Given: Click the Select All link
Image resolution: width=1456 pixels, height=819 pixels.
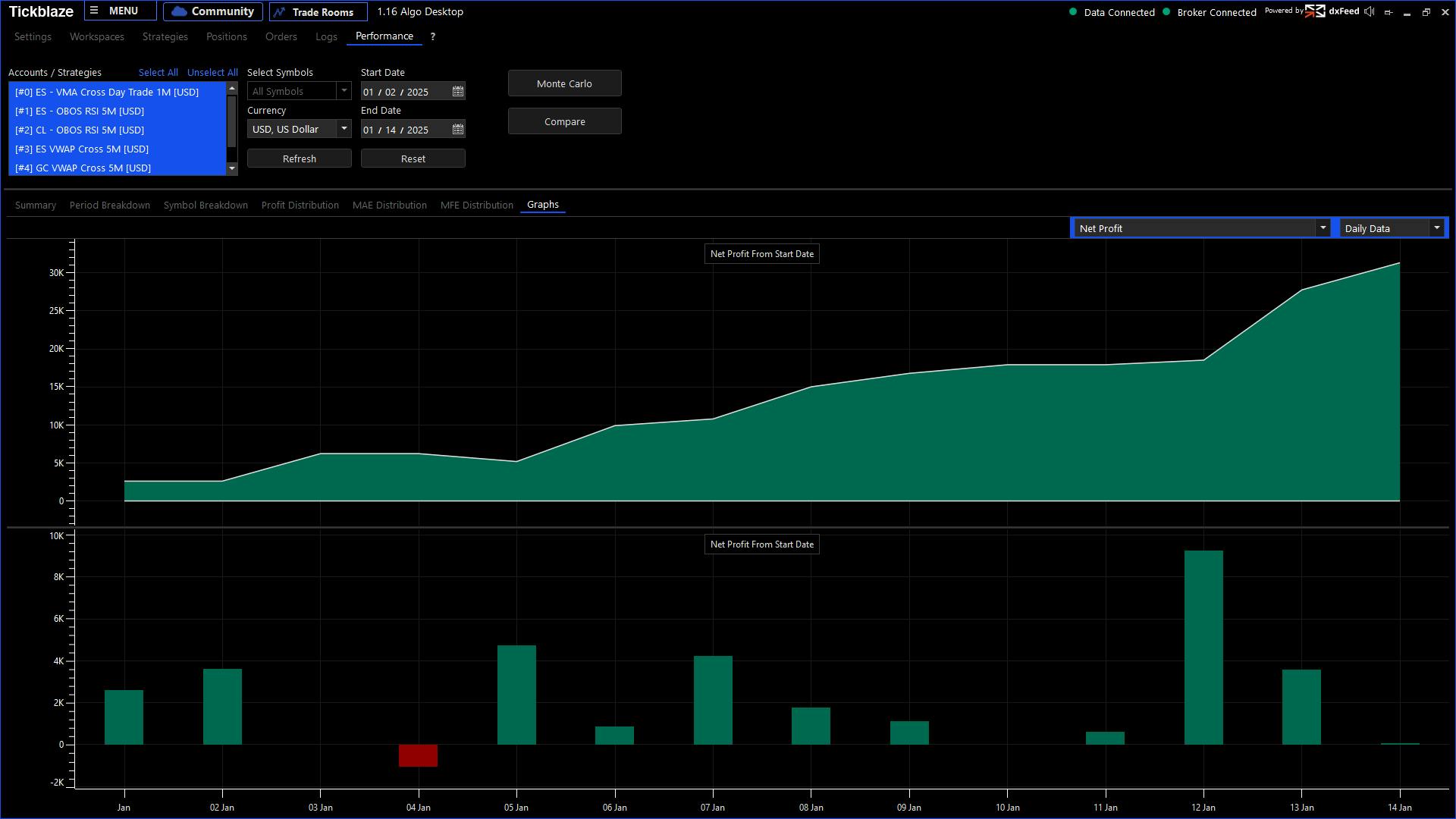Looking at the screenshot, I should point(158,73).
